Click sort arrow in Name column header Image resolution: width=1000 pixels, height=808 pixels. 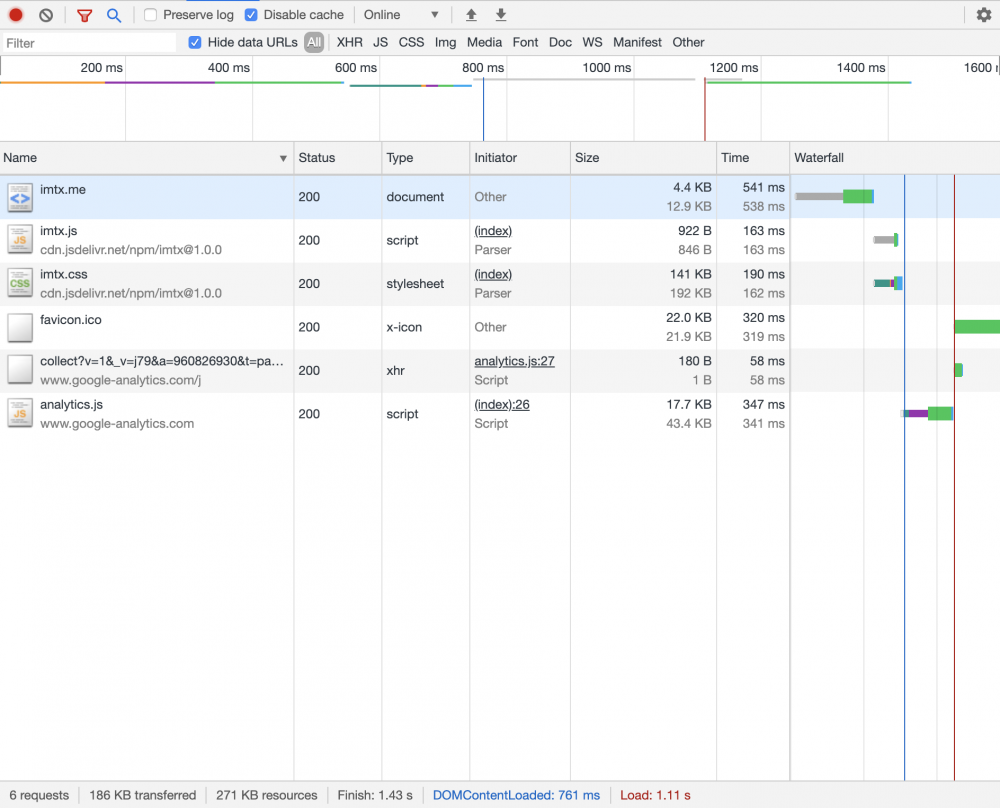(283, 158)
